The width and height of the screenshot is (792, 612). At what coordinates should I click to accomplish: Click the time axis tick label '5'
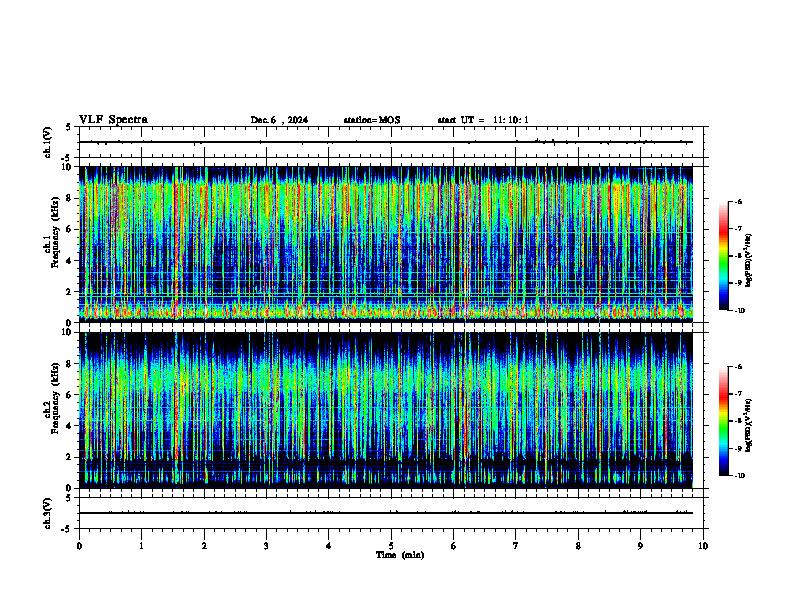(391, 546)
